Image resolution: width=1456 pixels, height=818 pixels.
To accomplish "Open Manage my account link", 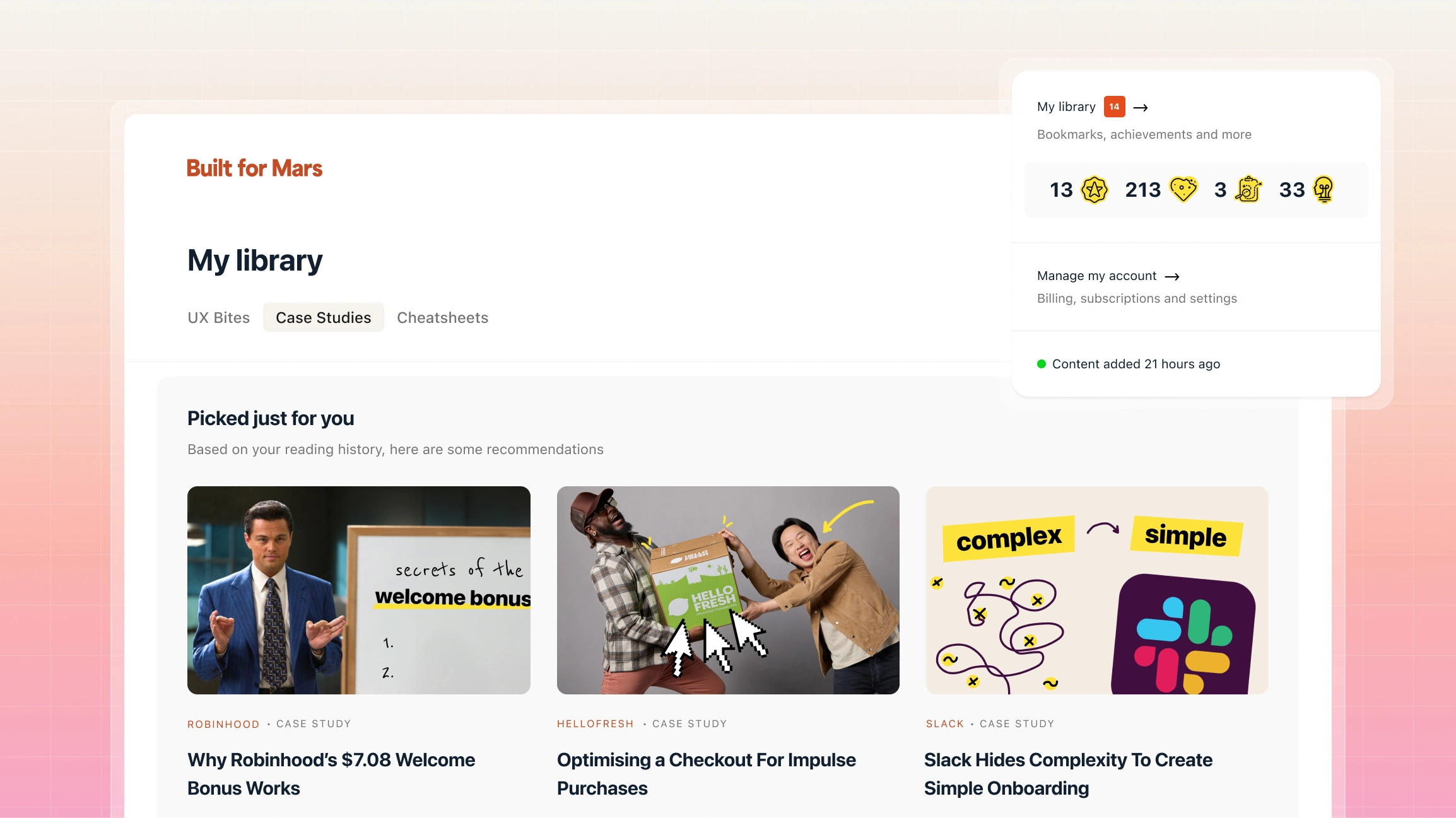I will 1108,276.
